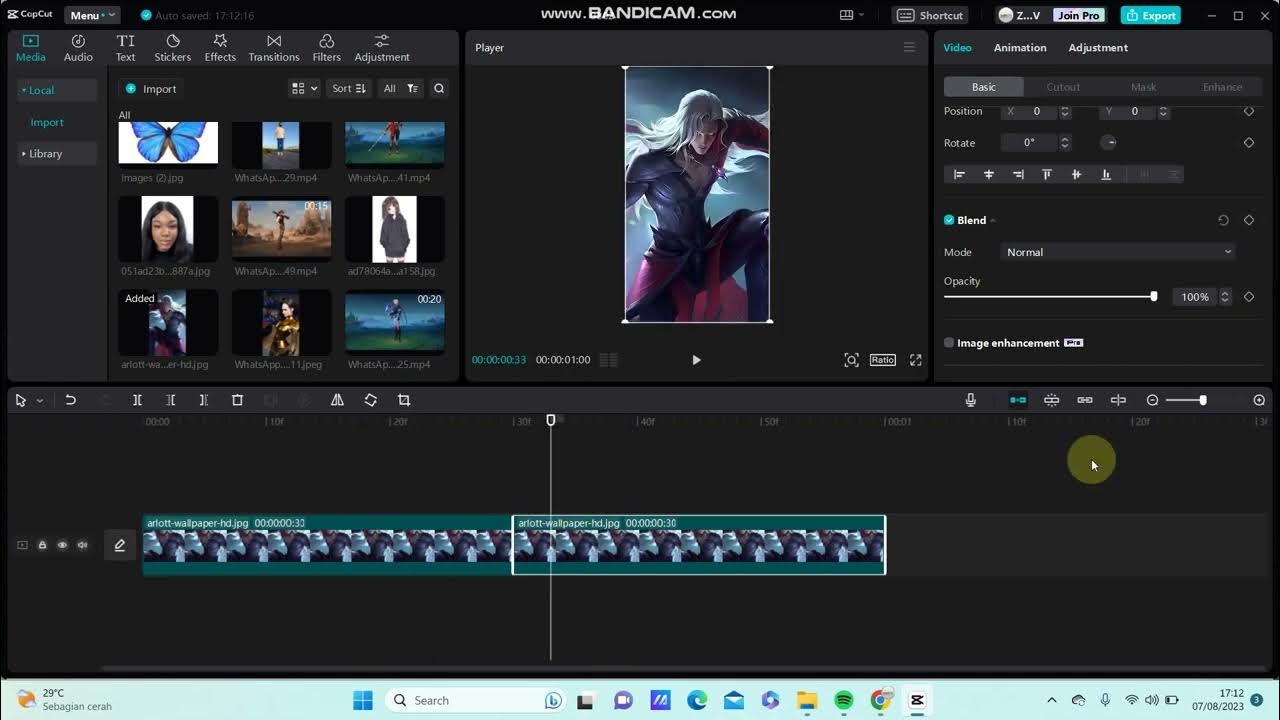Open the Transitions panel

pyautogui.click(x=273, y=48)
